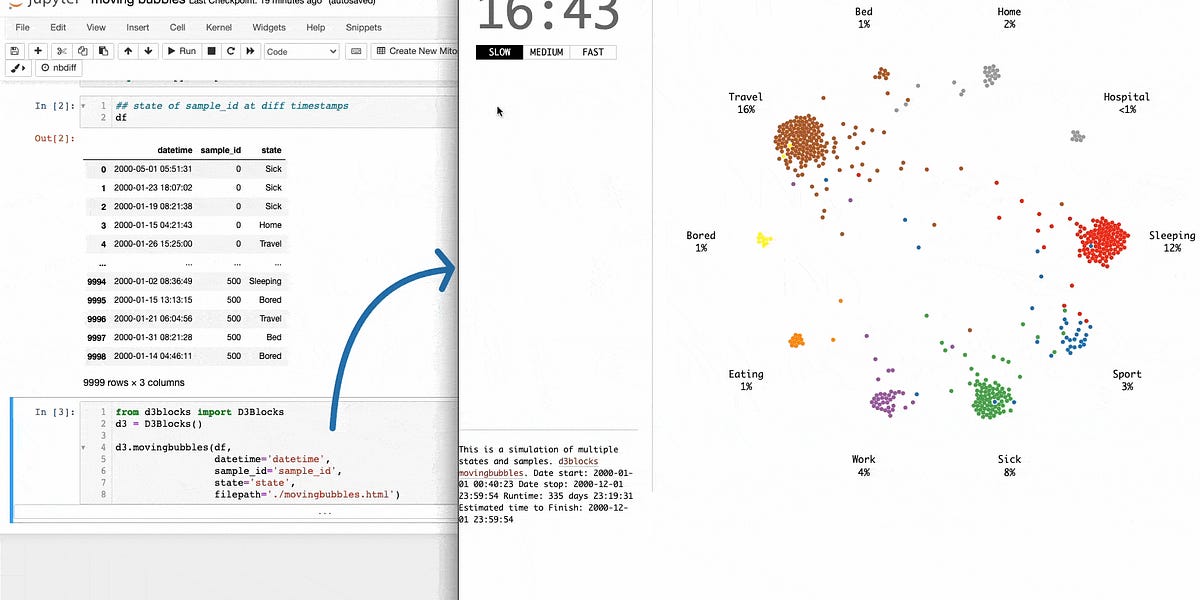Image resolution: width=1200 pixels, height=600 pixels.
Task: Click the Hospital <1% label
Action: click(x=1127, y=103)
